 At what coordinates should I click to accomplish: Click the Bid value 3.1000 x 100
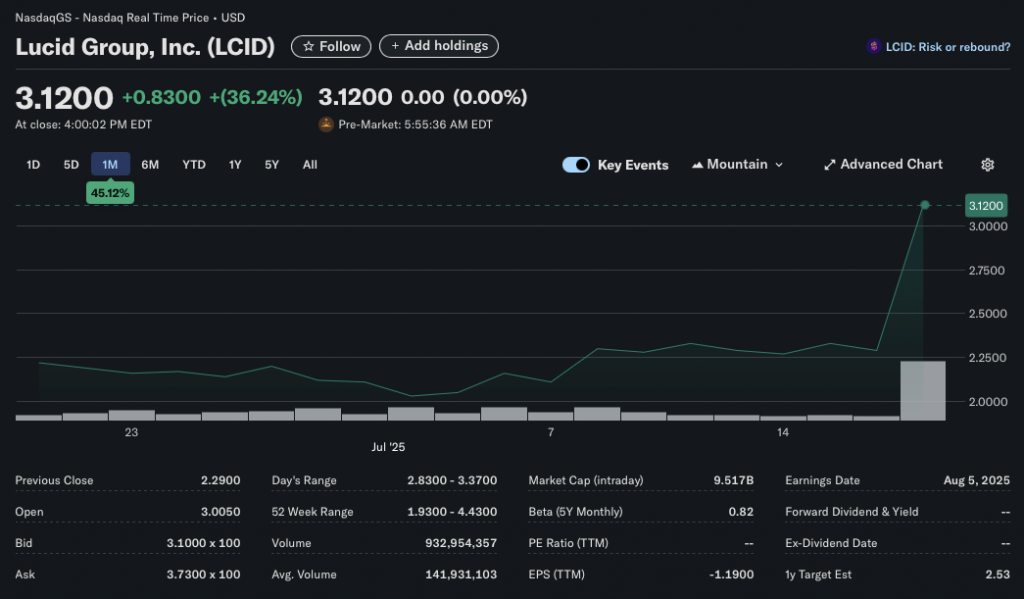[x=203, y=543]
